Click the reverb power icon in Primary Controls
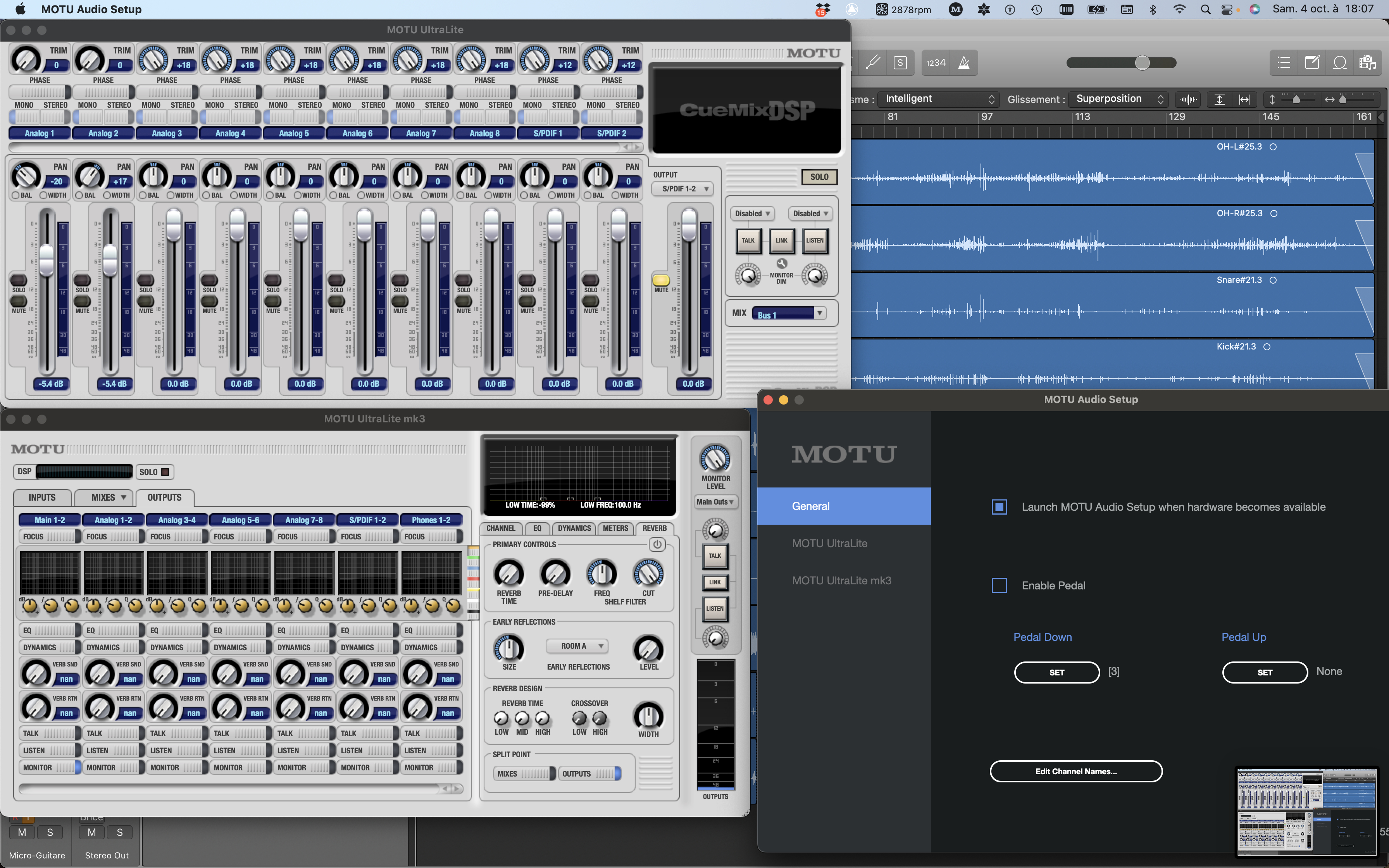The width and height of the screenshot is (1389, 868). pyautogui.click(x=657, y=544)
